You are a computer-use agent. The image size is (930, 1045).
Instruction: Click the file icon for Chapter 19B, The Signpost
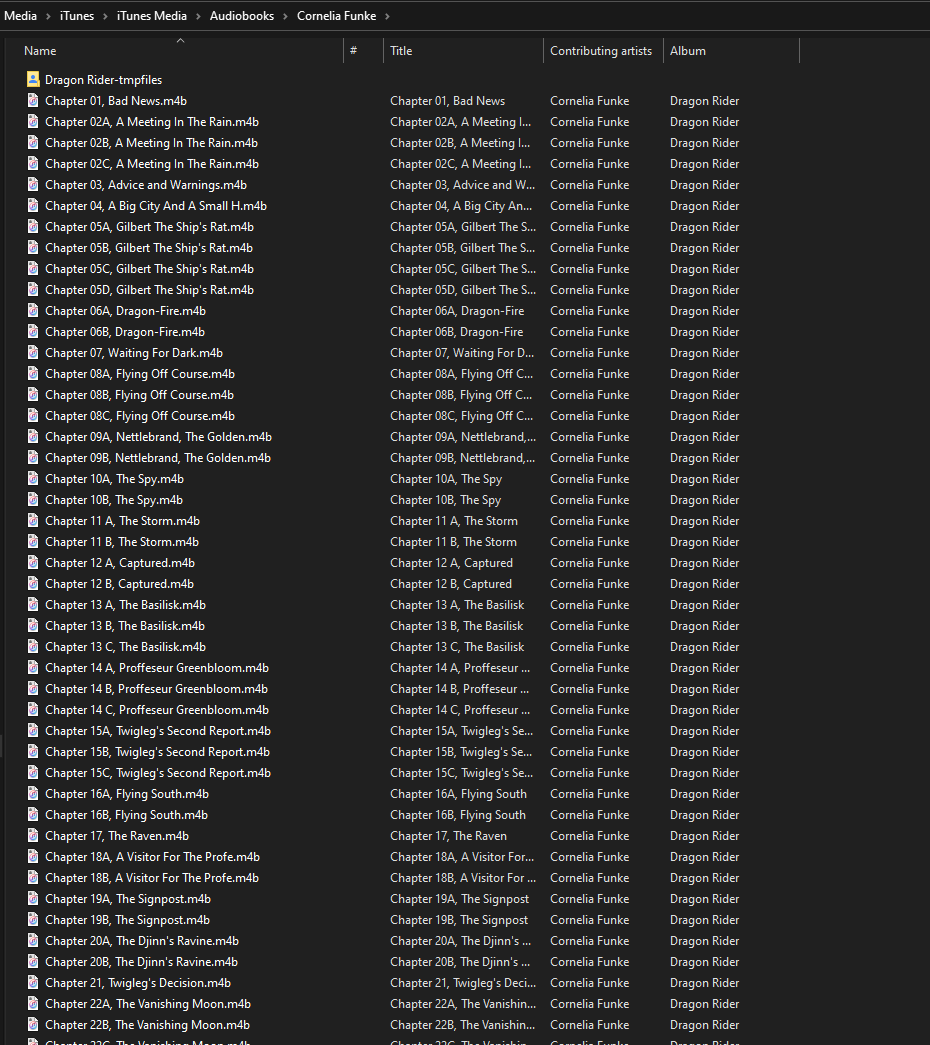(x=33, y=920)
